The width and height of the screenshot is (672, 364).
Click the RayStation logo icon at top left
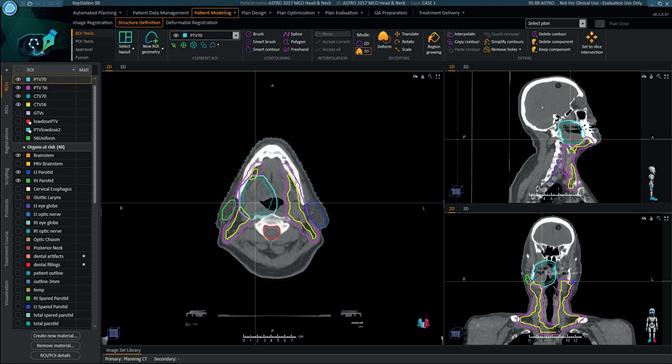[x=9, y=8]
